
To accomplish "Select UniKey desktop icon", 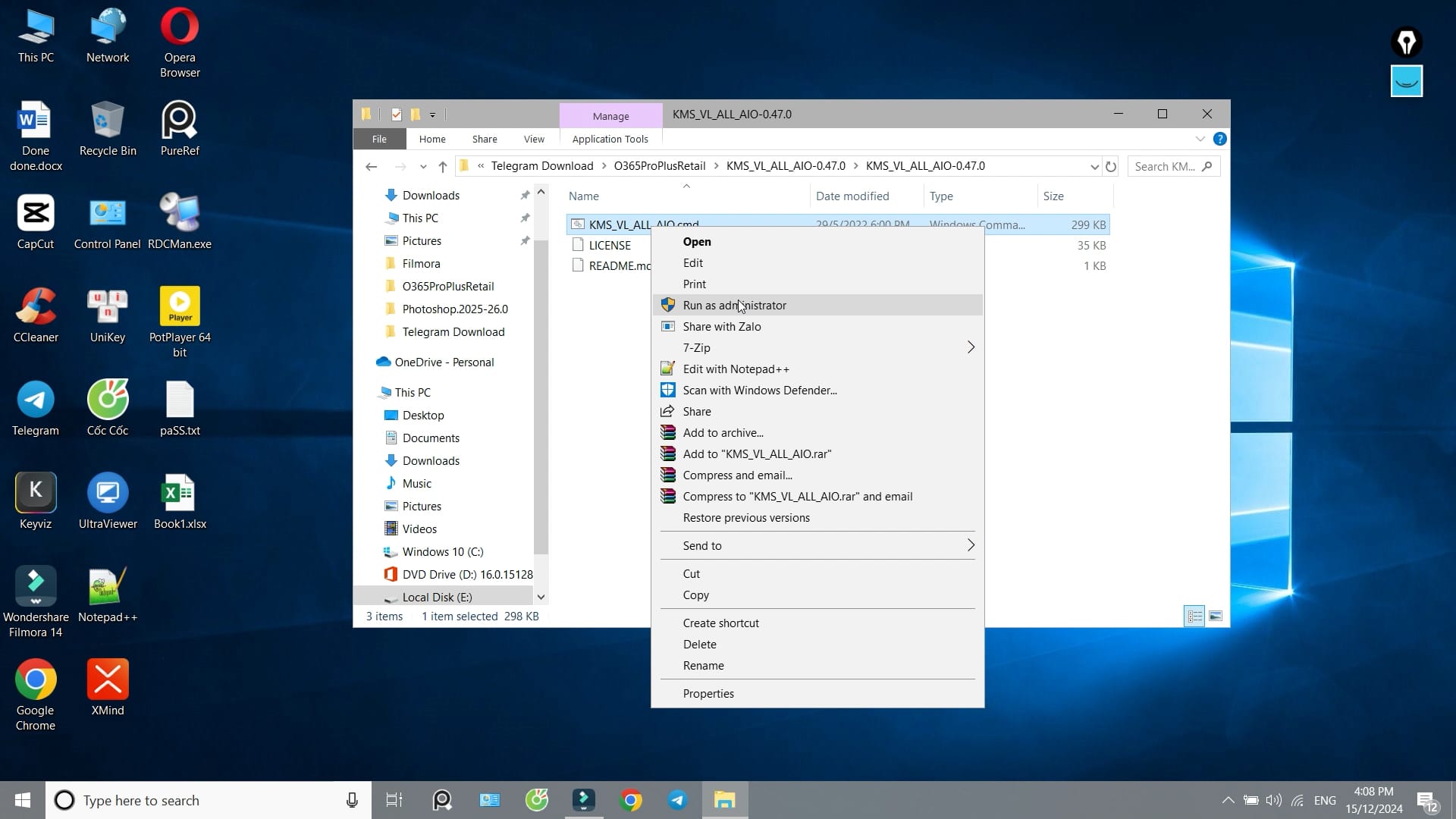I will 108,315.
